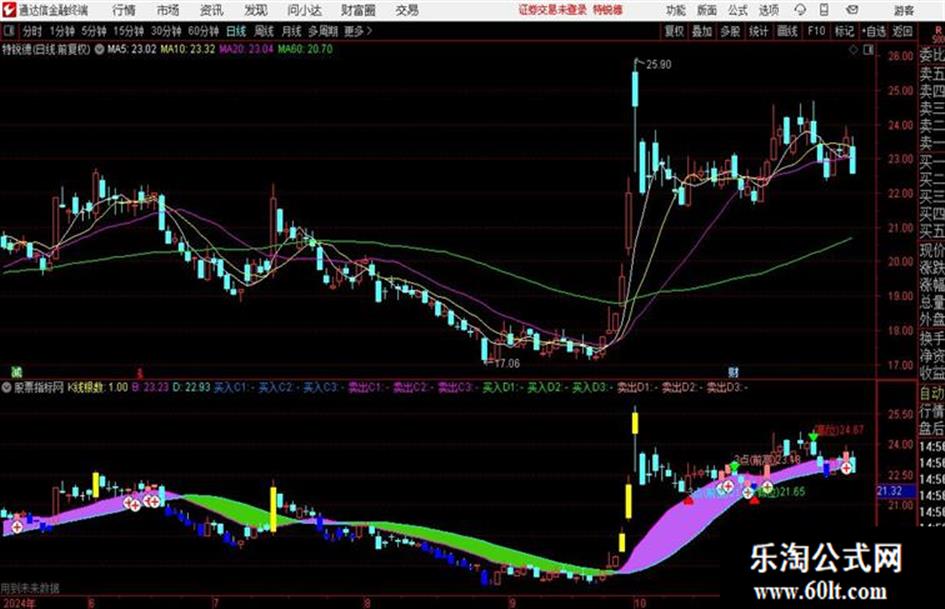
Task: Expand the indicator dropdown beside 特锐德(日线,前复权)
Action: point(99,49)
